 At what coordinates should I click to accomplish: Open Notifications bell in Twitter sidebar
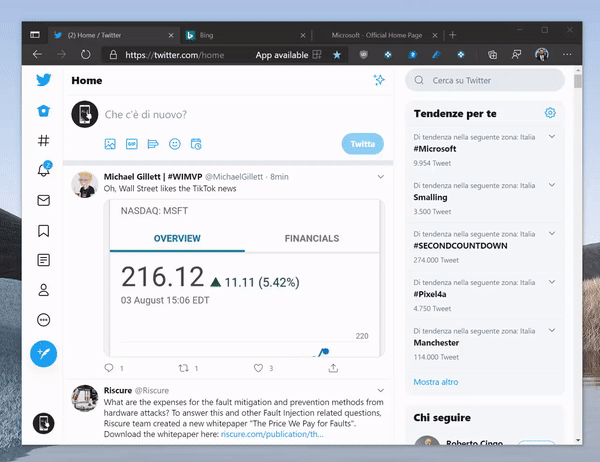[x=43, y=171]
